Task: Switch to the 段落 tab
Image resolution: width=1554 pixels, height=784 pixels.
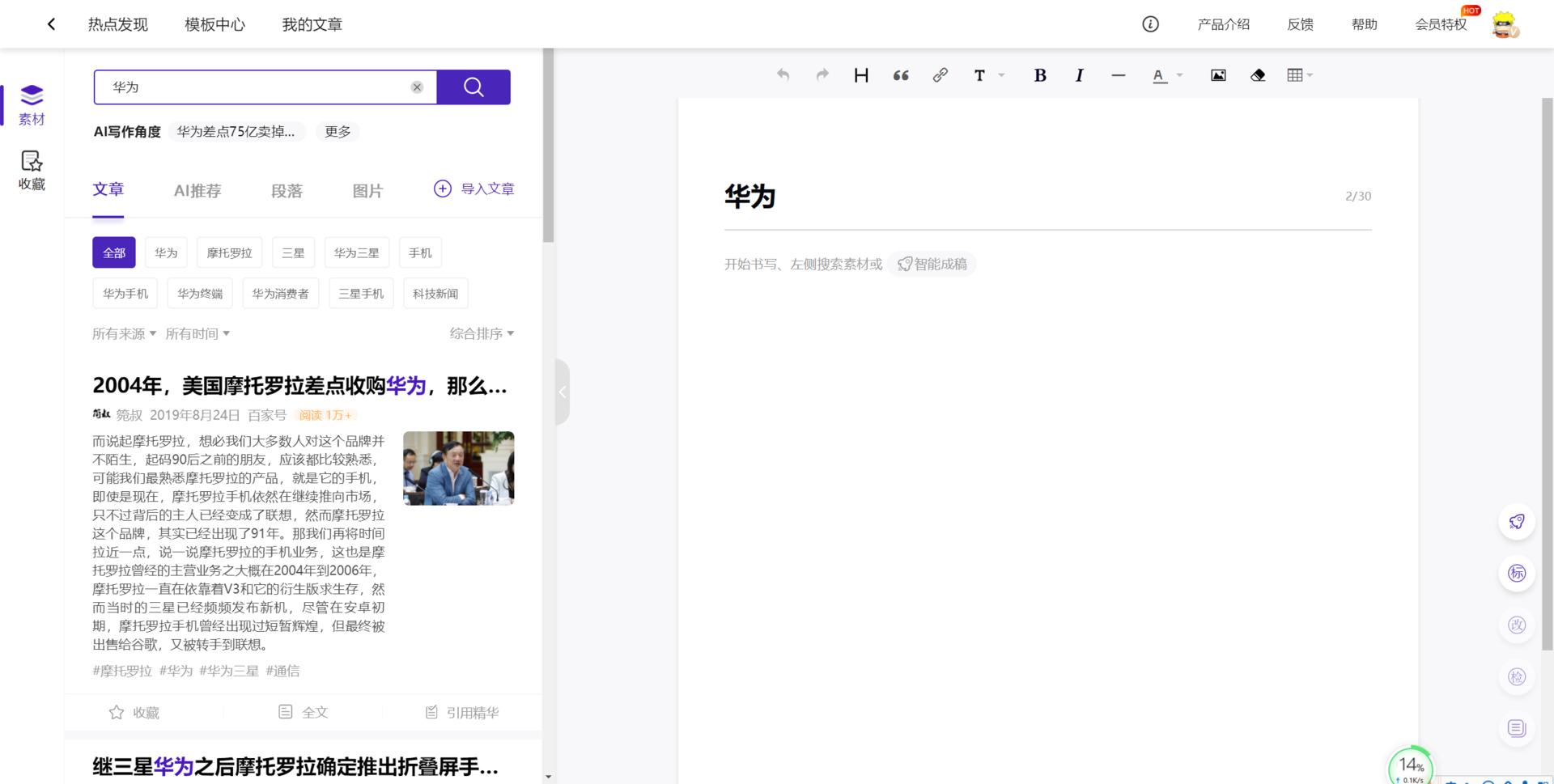Action: tap(287, 191)
